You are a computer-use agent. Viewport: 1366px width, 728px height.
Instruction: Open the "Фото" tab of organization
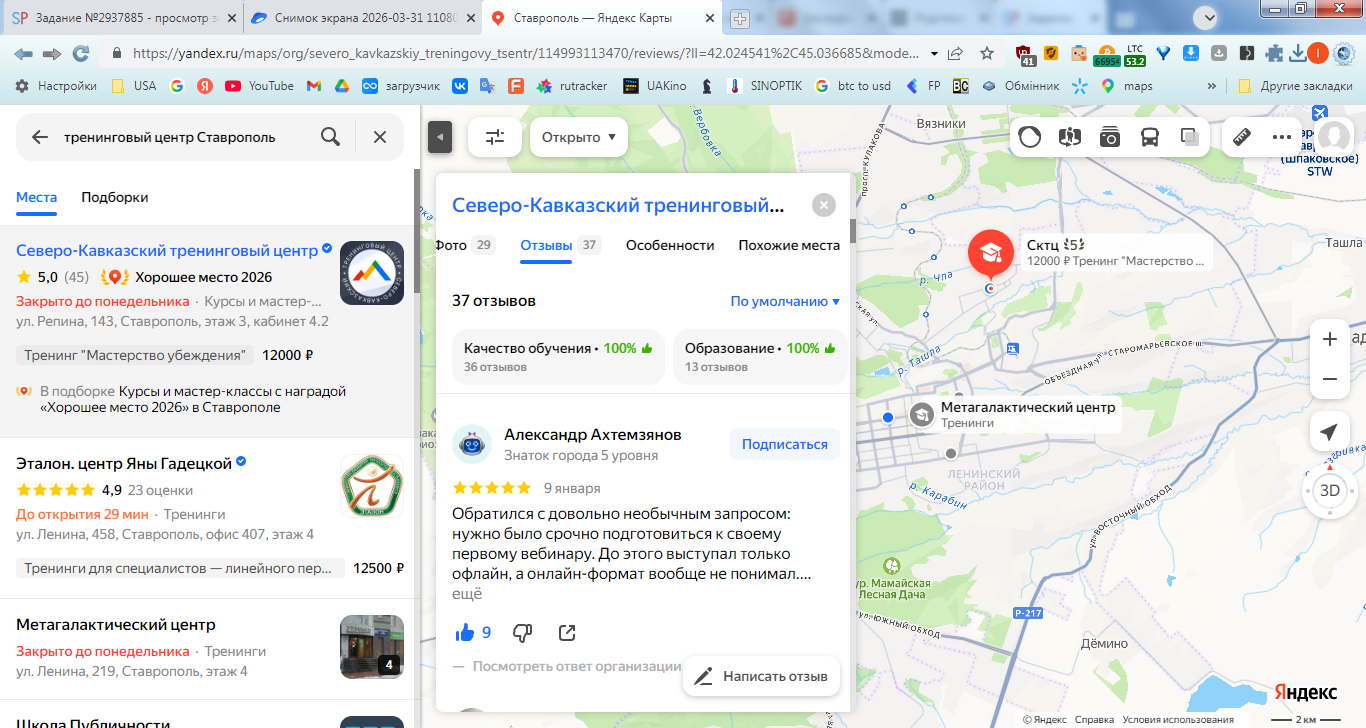tap(466, 245)
